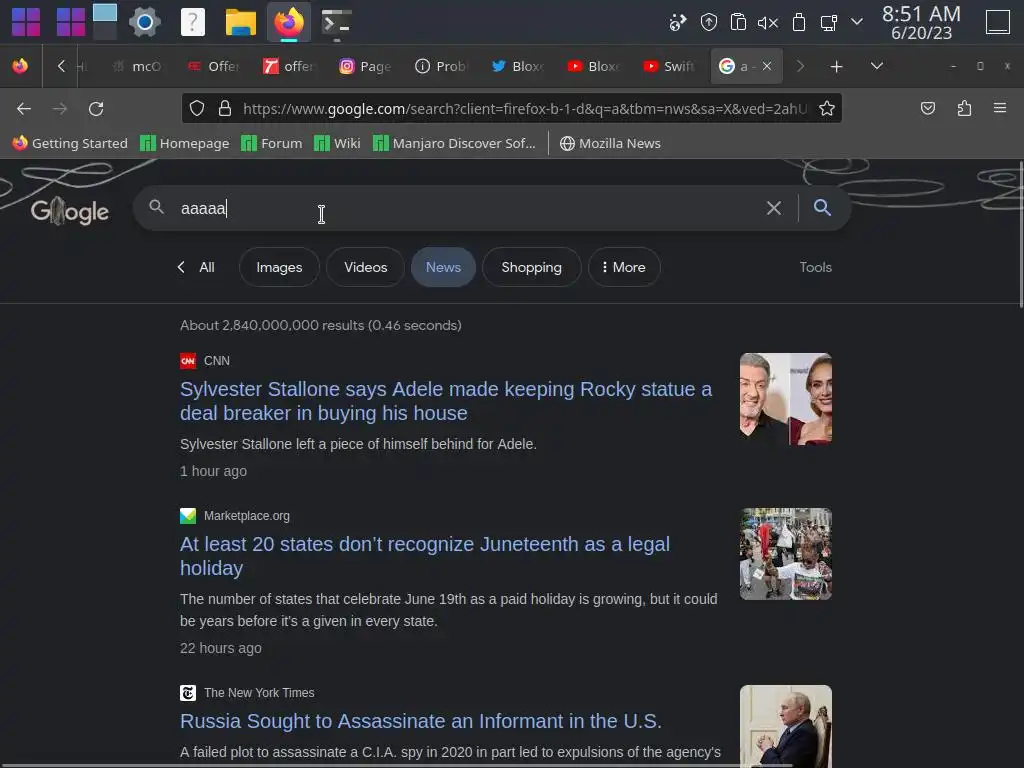The image size is (1024, 768).
Task: Open the Russia Informant article
Action: (421, 721)
